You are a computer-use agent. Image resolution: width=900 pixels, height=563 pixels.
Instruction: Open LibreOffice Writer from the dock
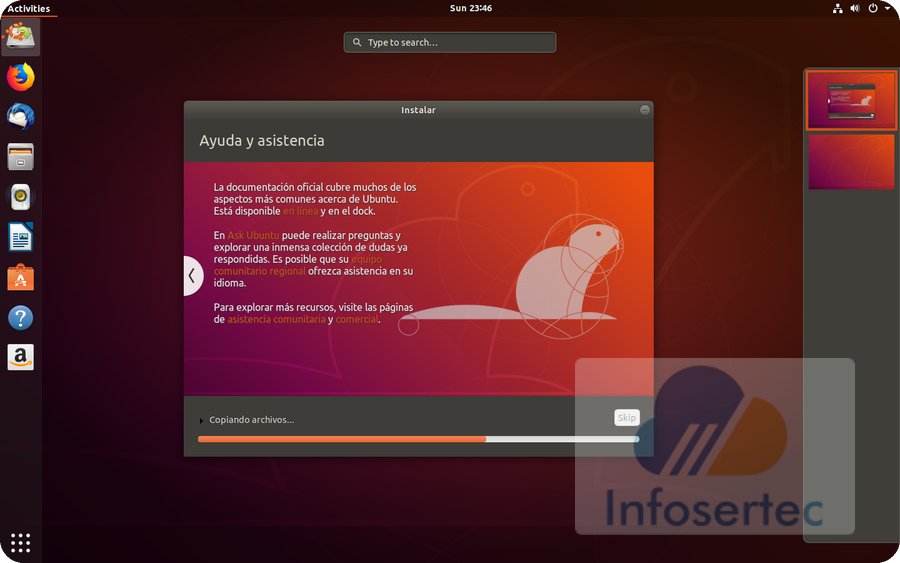(20, 237)
